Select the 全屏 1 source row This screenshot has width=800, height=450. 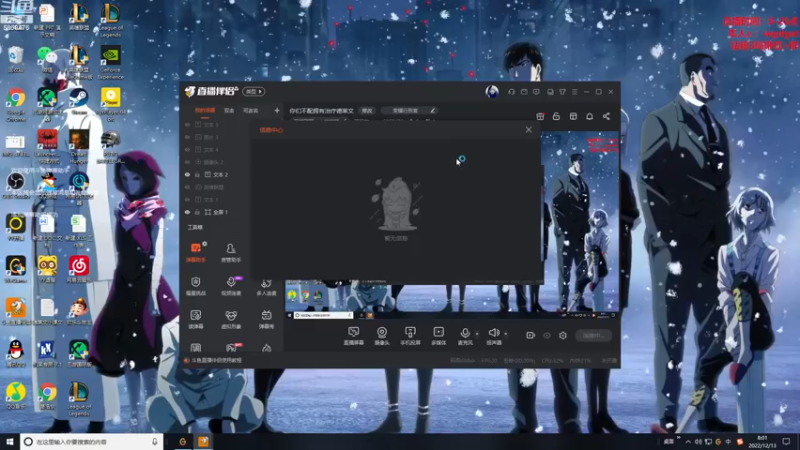216,212
